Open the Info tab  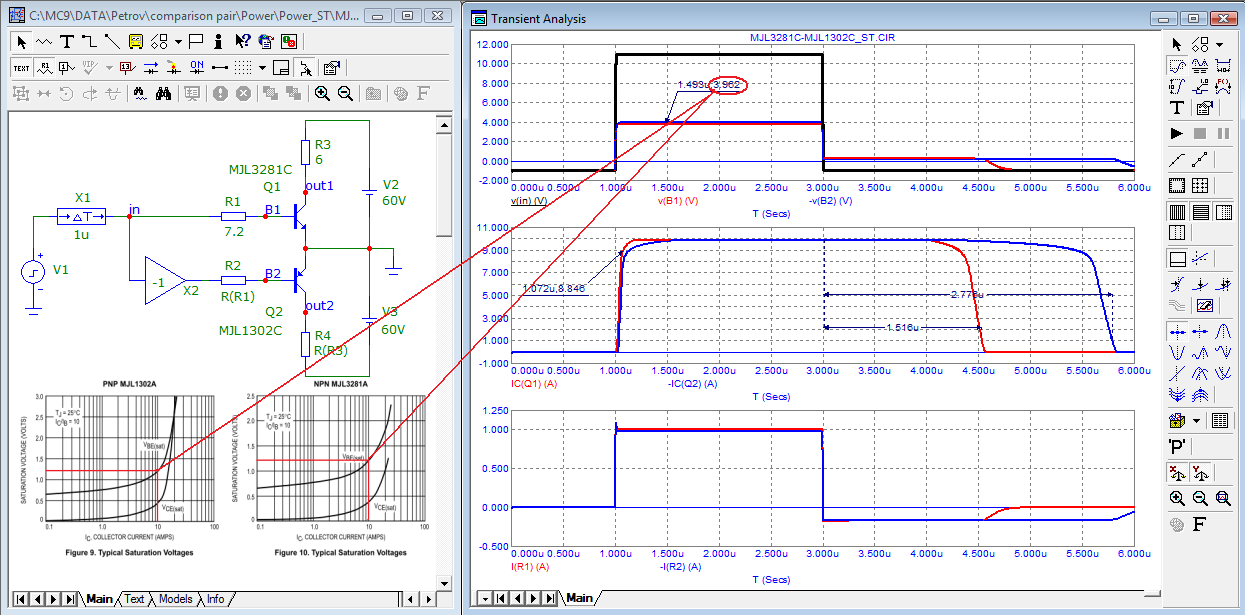point(215,599)
